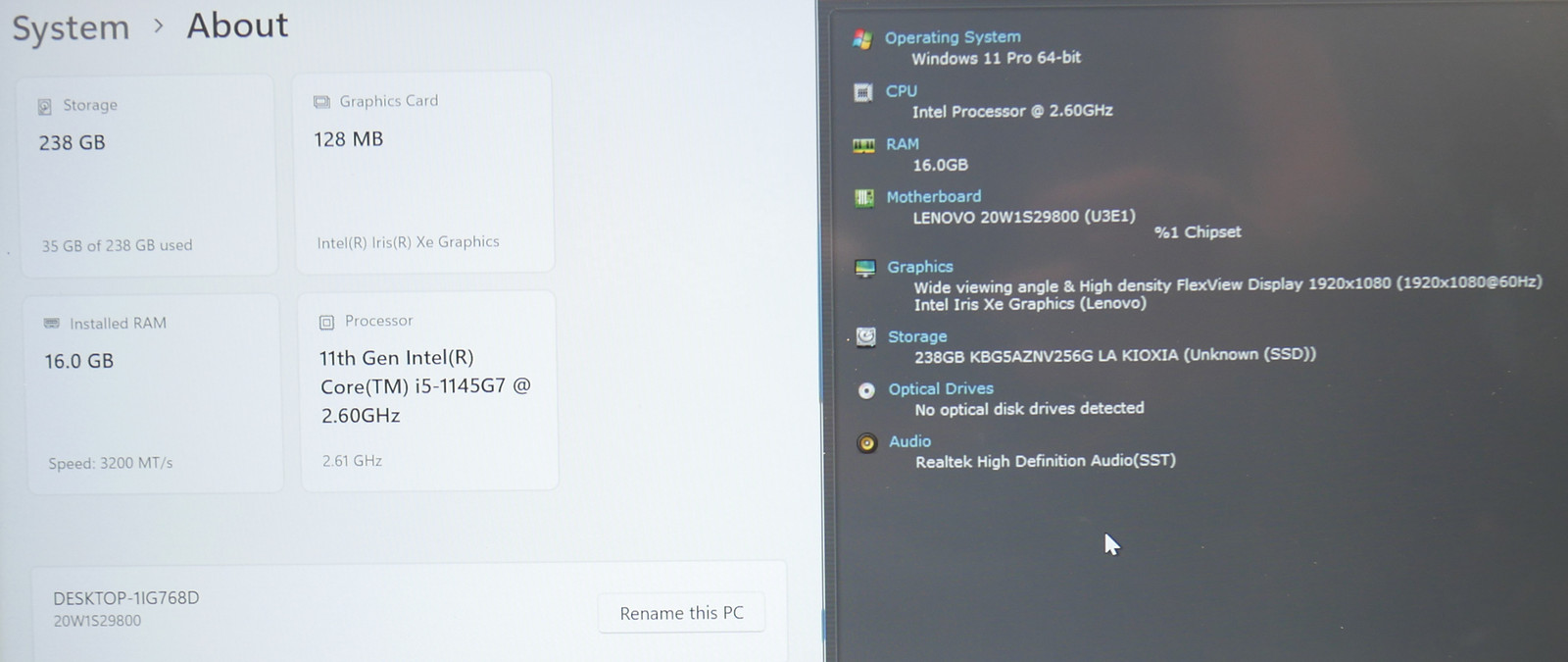The image size is (1568, 662).
Task: Open the CPU section link
Action: (x=902, y=90)
